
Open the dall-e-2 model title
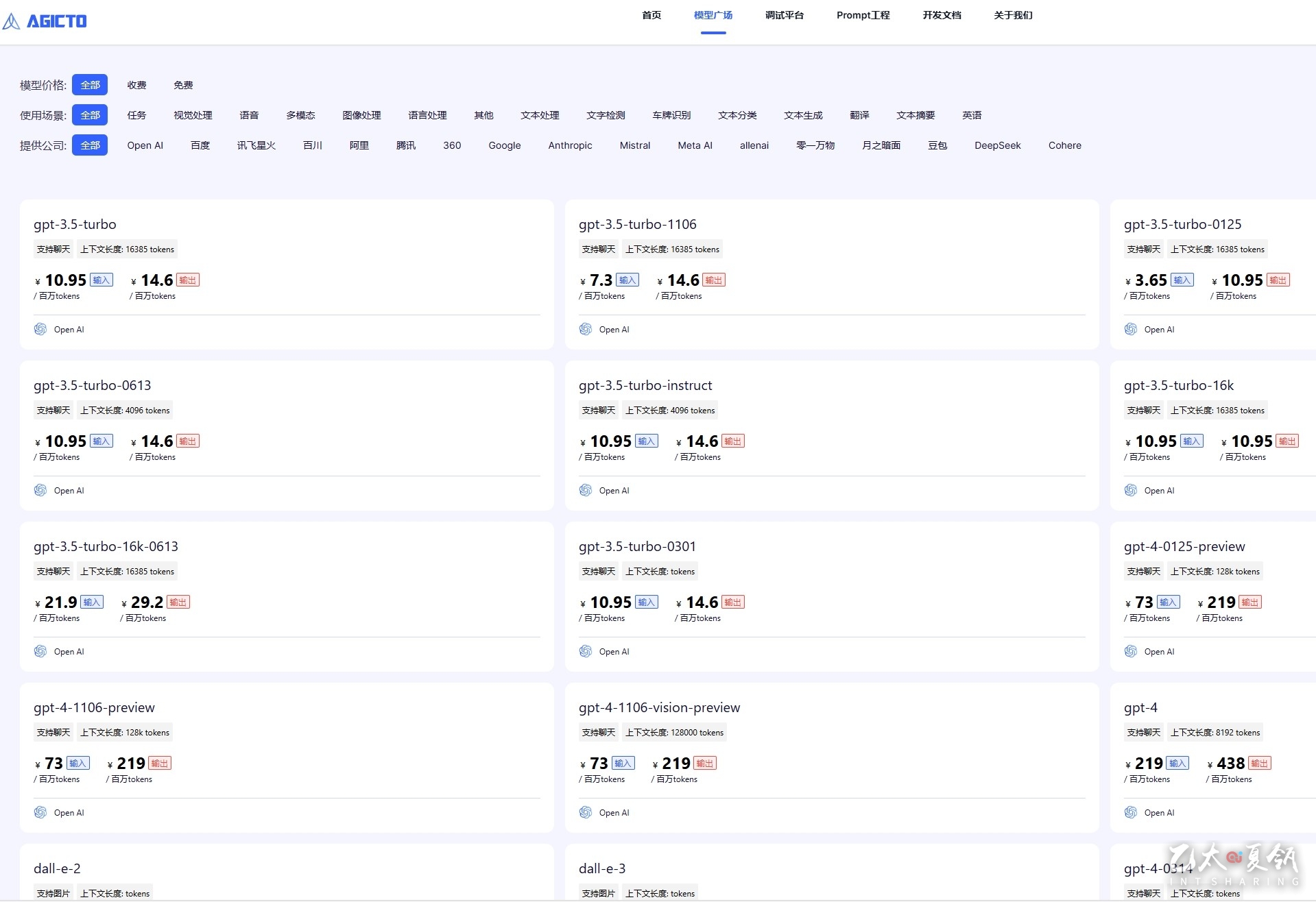(x=57, y=869)
